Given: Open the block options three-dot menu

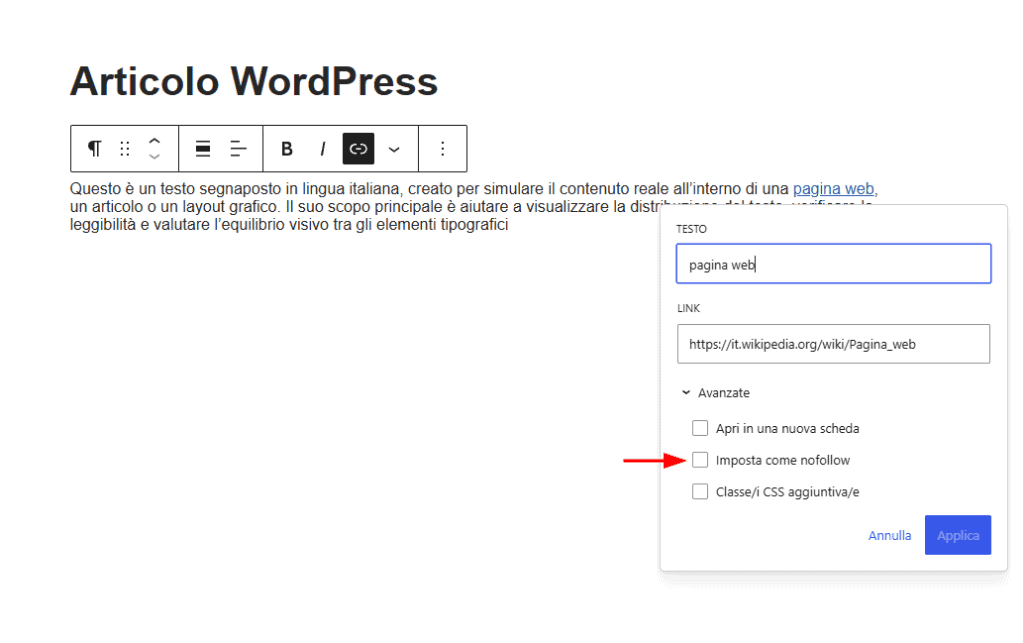Looking at the screenshot, I should pyautogui.click(x=443, y=149).
